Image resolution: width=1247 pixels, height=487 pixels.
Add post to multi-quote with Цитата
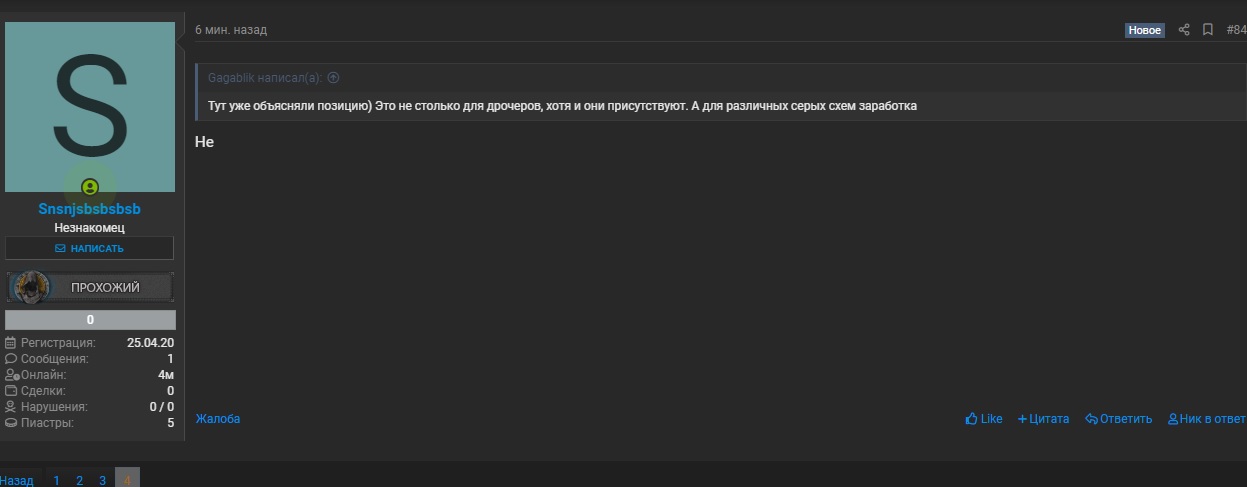(x=1043, y=419)
